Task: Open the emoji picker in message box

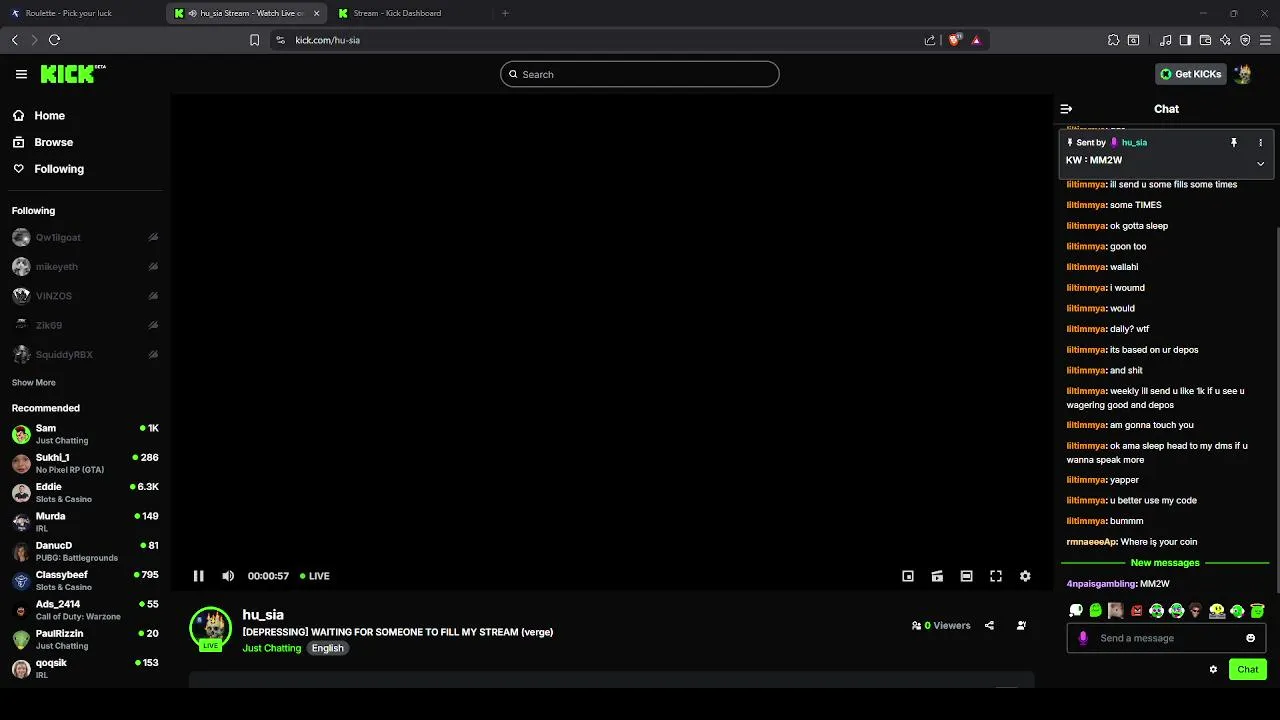Action: point(1250,638)
